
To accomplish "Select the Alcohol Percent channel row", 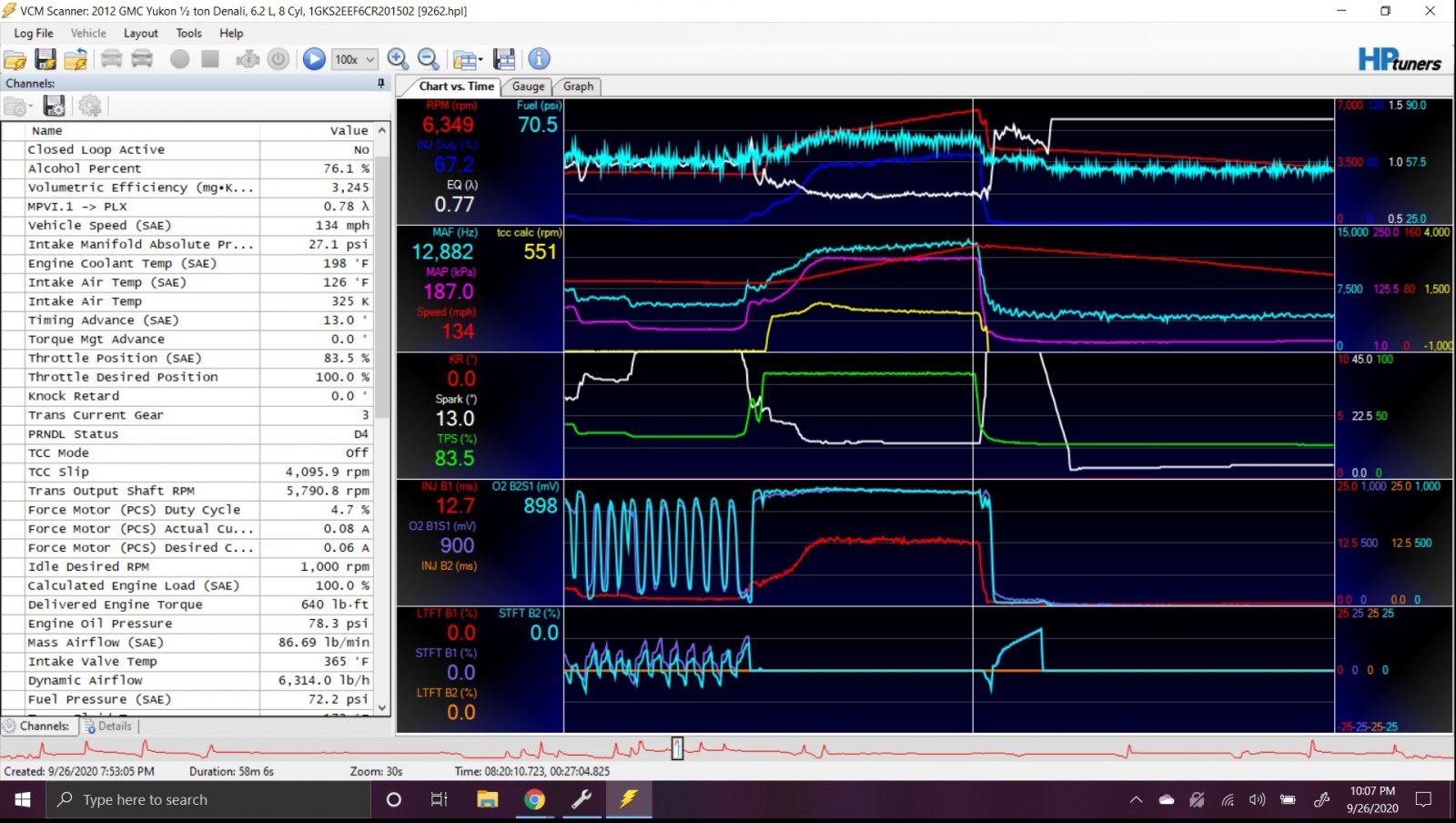I will pyautogui.click(x=187, y=168).
